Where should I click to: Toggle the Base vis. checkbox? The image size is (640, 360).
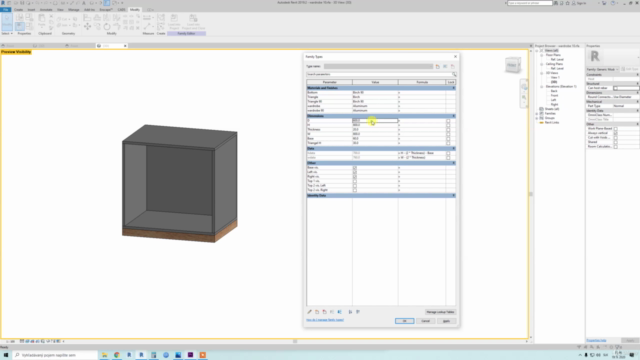[355, 168]
